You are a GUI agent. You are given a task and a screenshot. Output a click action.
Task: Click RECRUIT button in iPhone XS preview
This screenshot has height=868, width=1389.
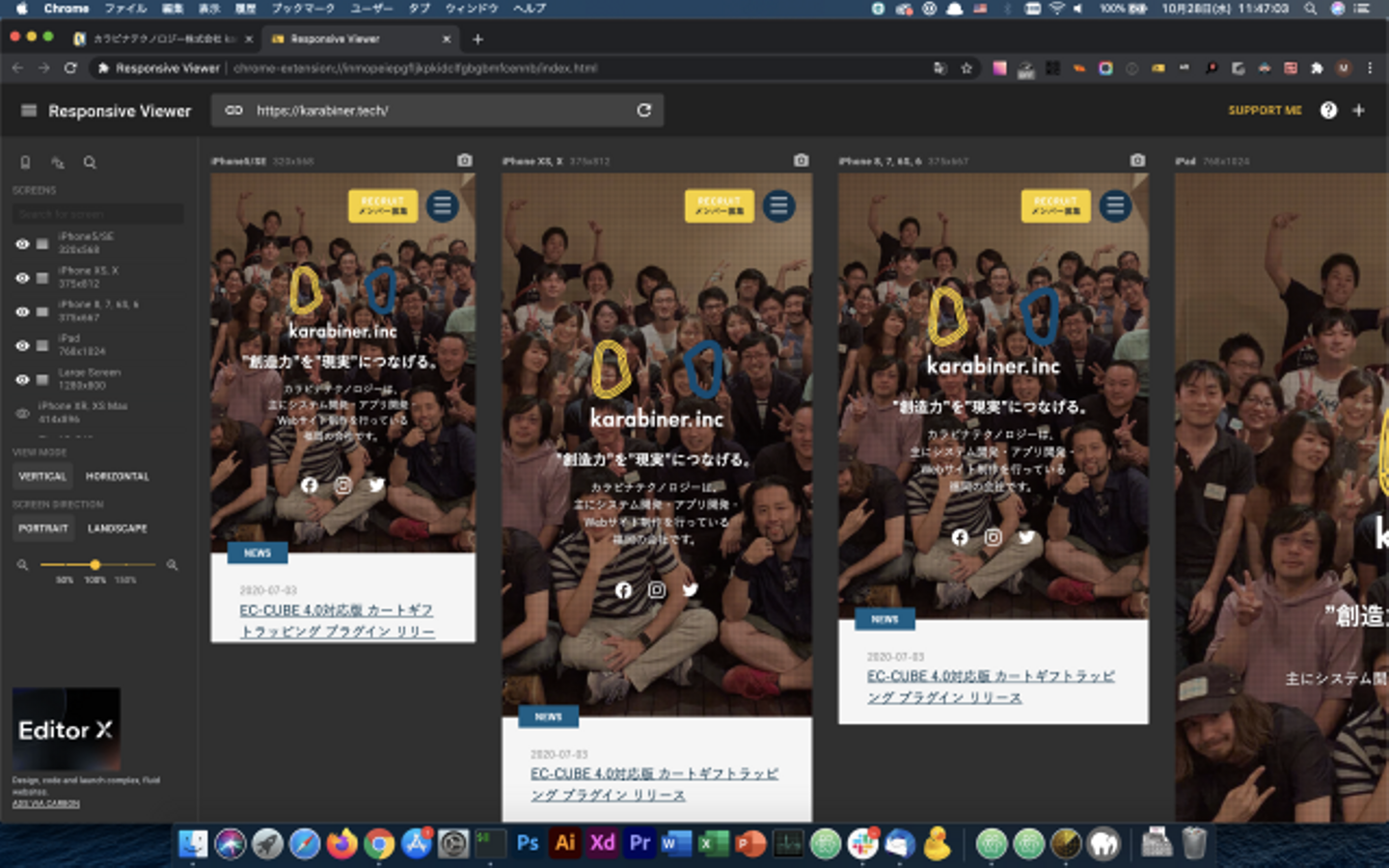pos(720,205)
